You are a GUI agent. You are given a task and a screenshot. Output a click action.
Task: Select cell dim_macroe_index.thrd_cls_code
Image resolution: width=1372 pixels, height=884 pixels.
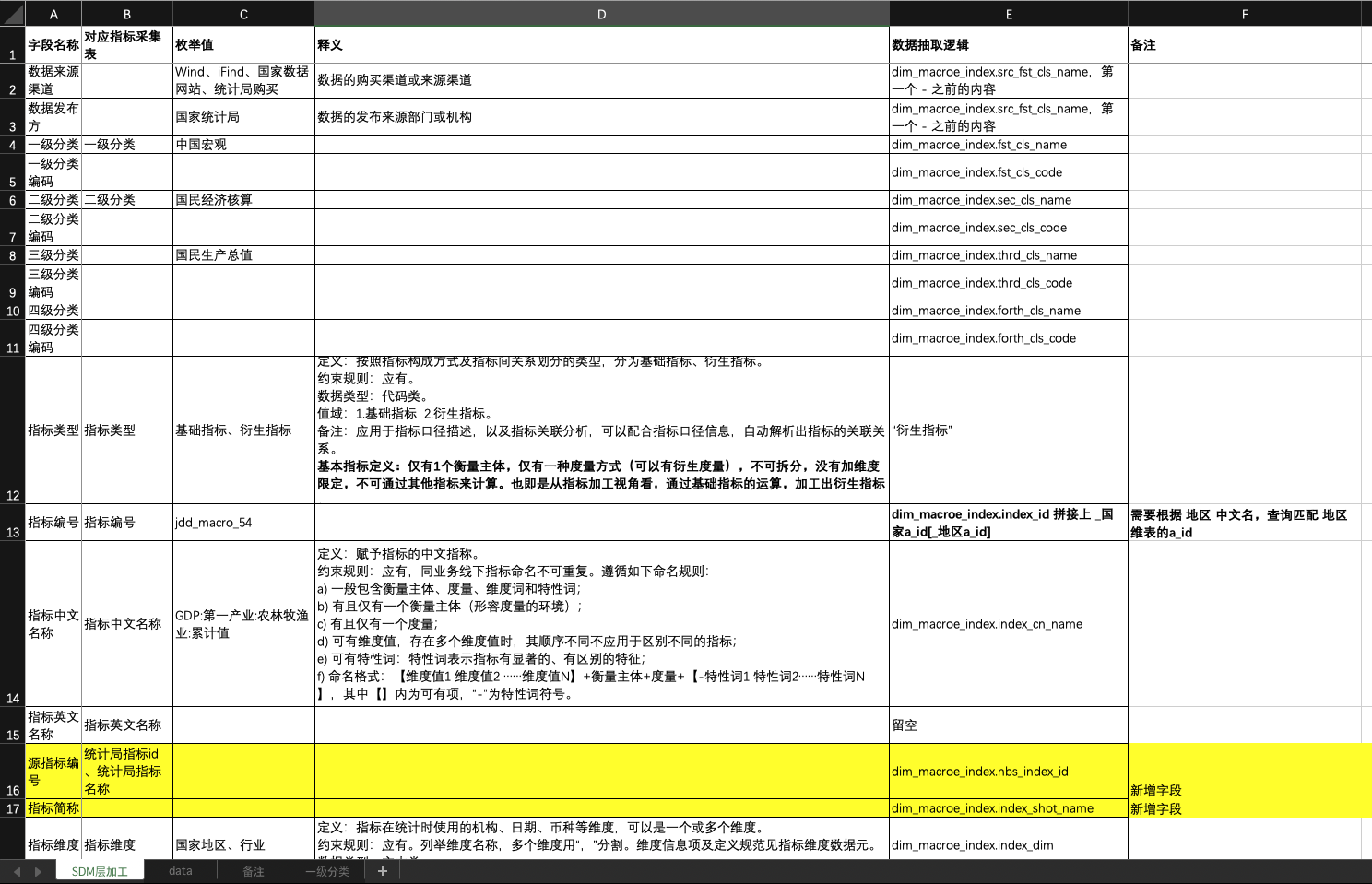pos(1009,283)
